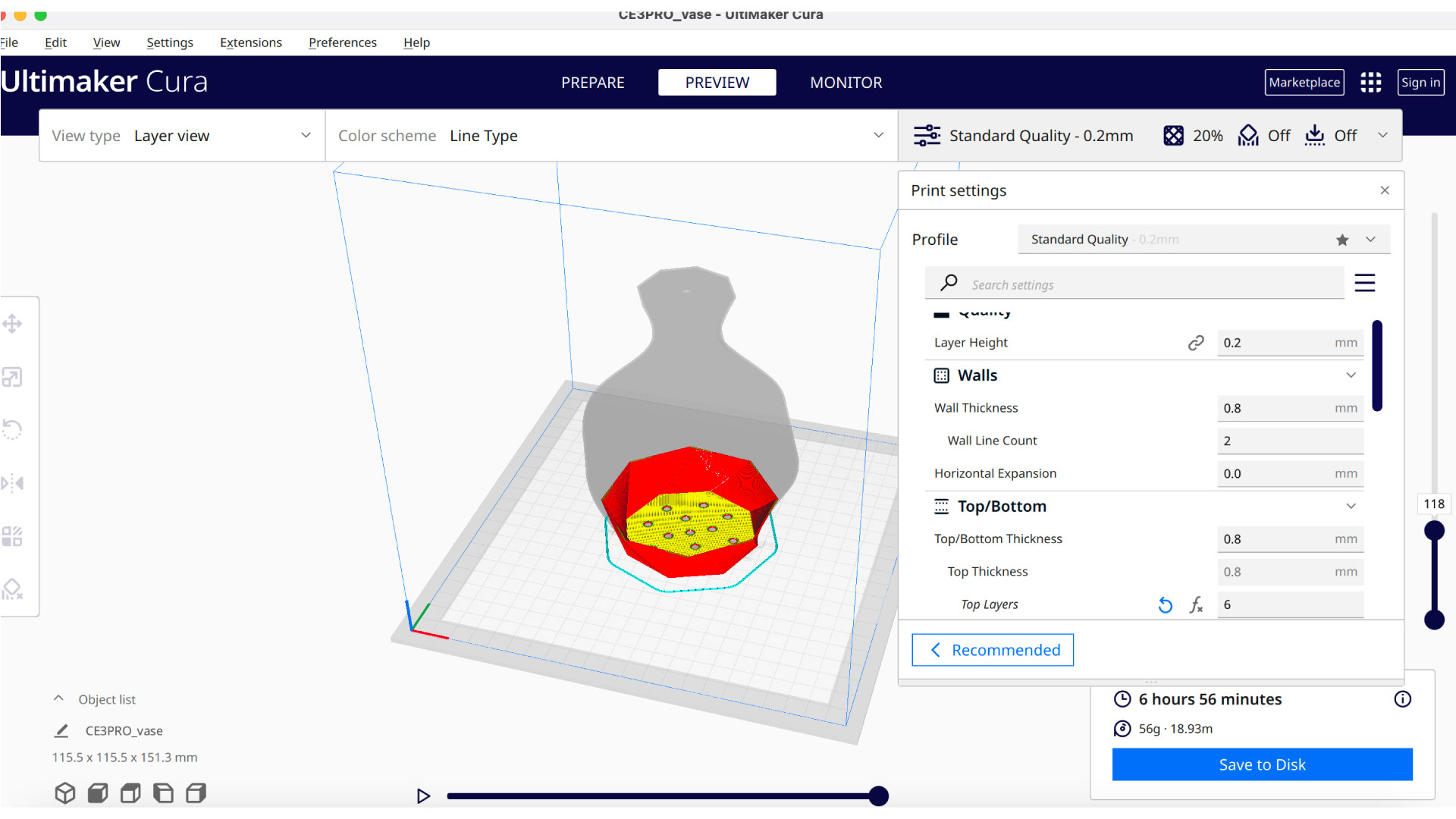Click the support Off icon

click(x=1248, y=136)
